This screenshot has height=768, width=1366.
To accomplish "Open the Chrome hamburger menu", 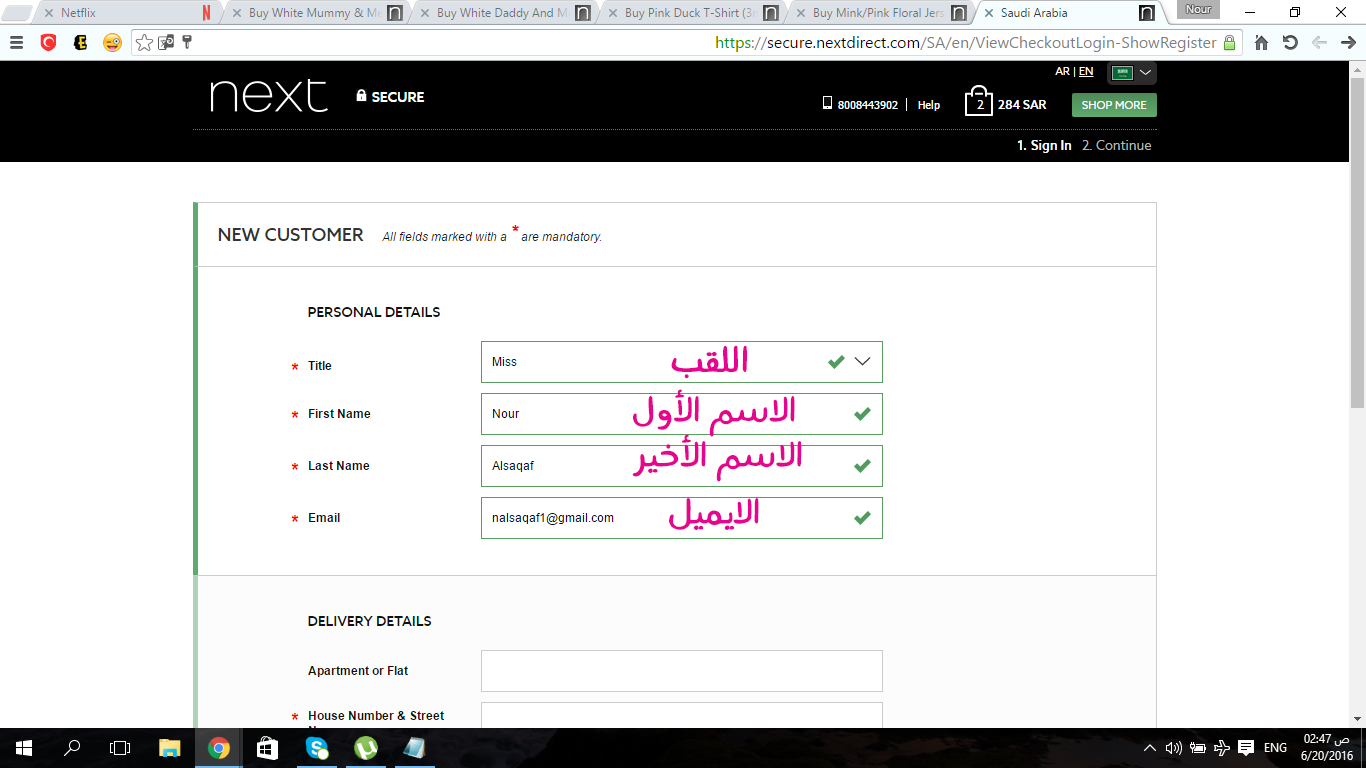I will (16, 43).
